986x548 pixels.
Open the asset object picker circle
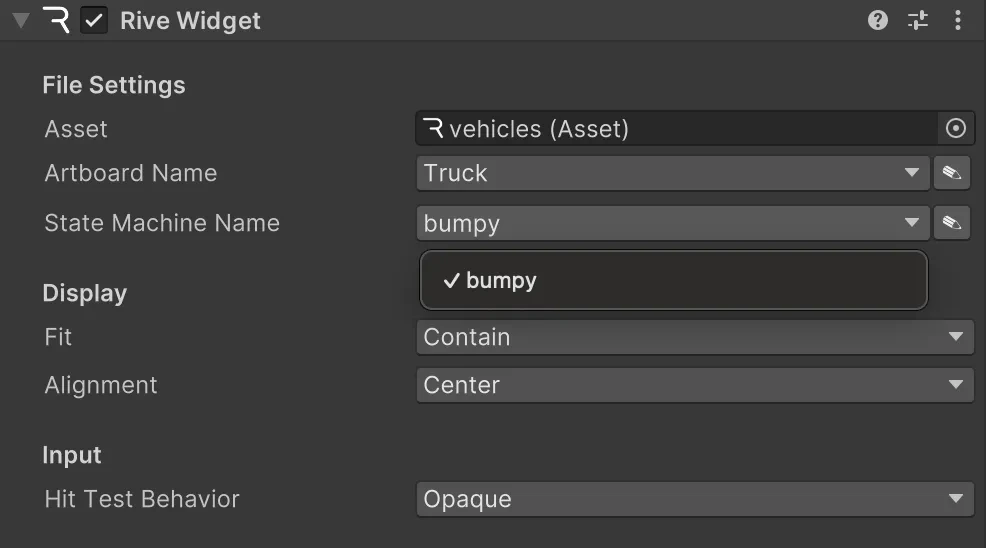pyautogui.click(x=955, y=128)
